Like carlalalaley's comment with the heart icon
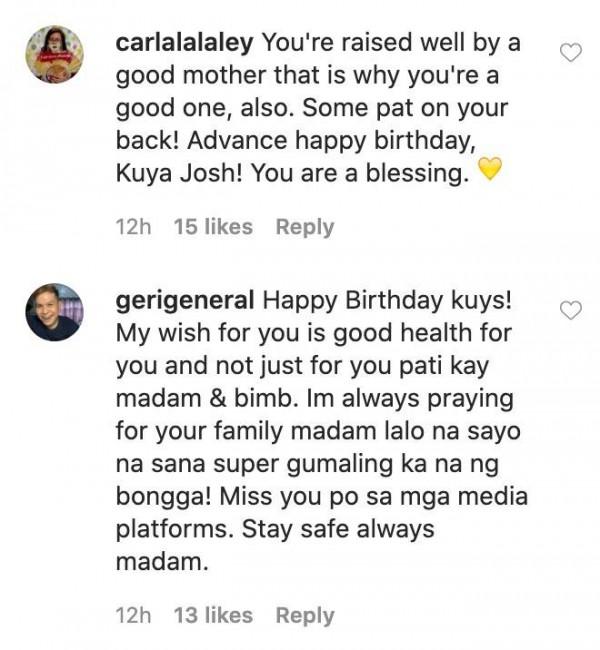This screenshot has height=650, width=600. pos(571,53)
